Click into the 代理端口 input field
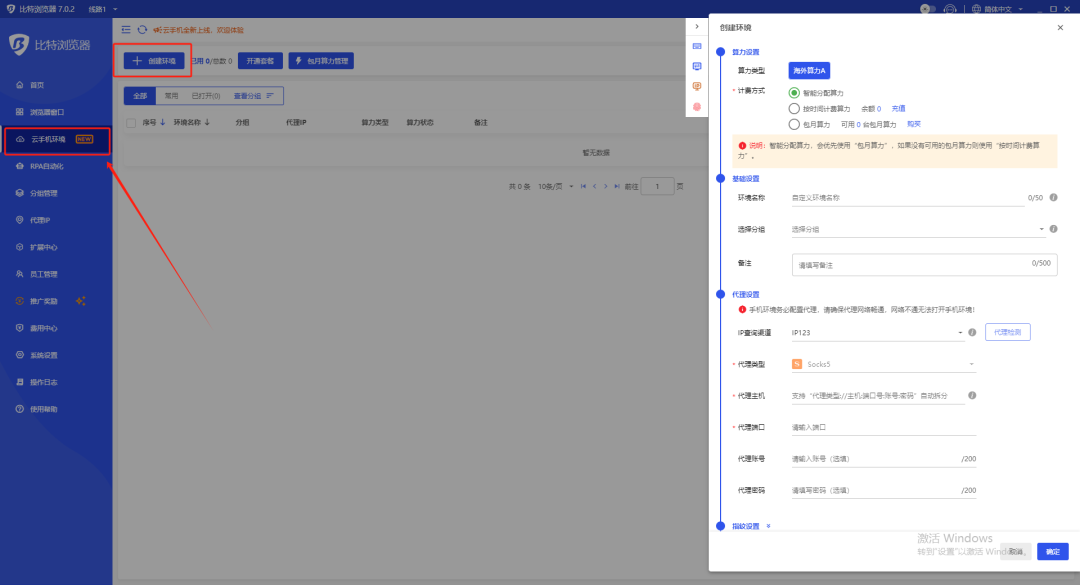Viewport: 1080px width, 585px height. 882,427
